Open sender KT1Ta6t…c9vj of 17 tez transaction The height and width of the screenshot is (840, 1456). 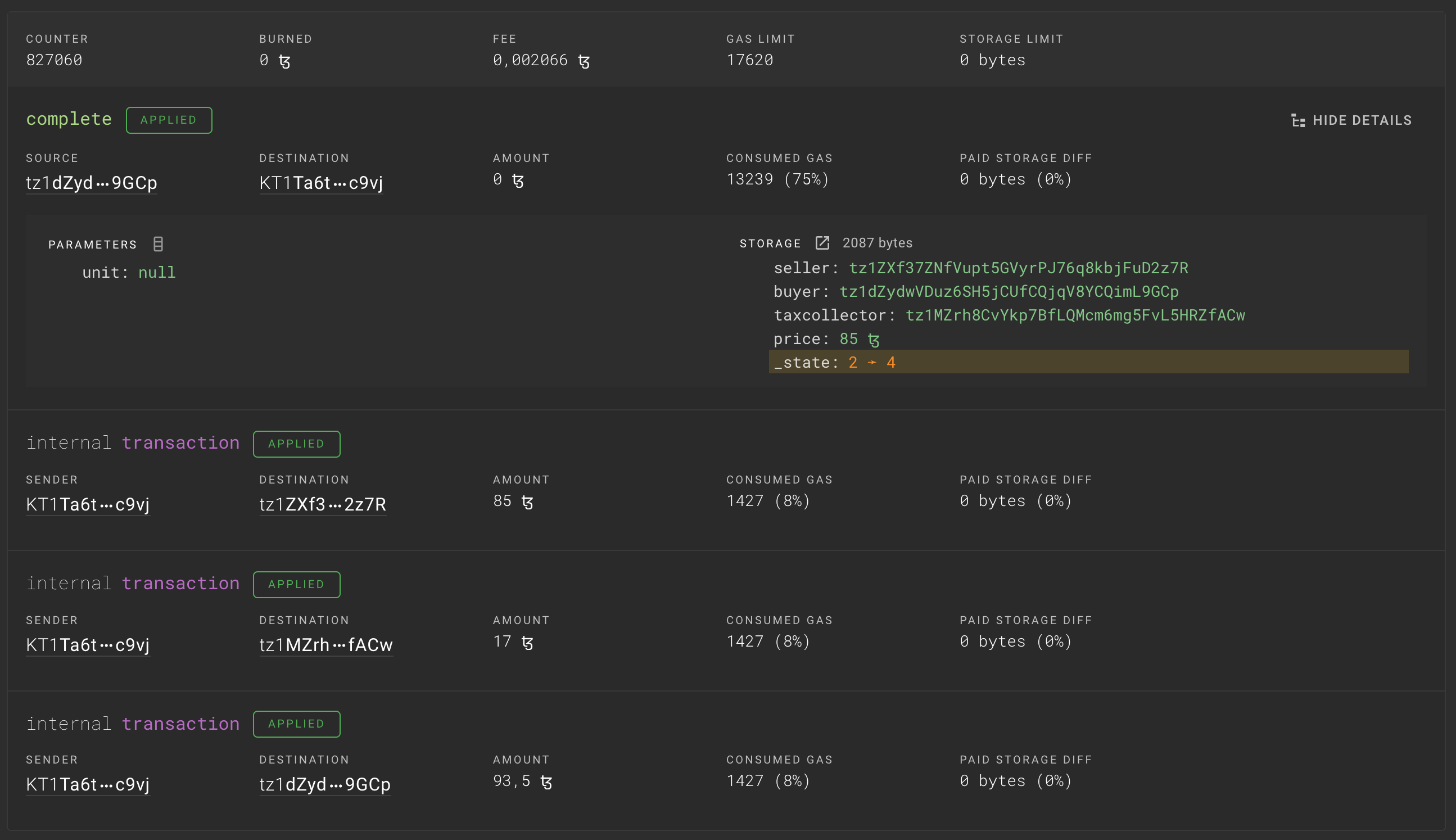click(x=88, y=645)
